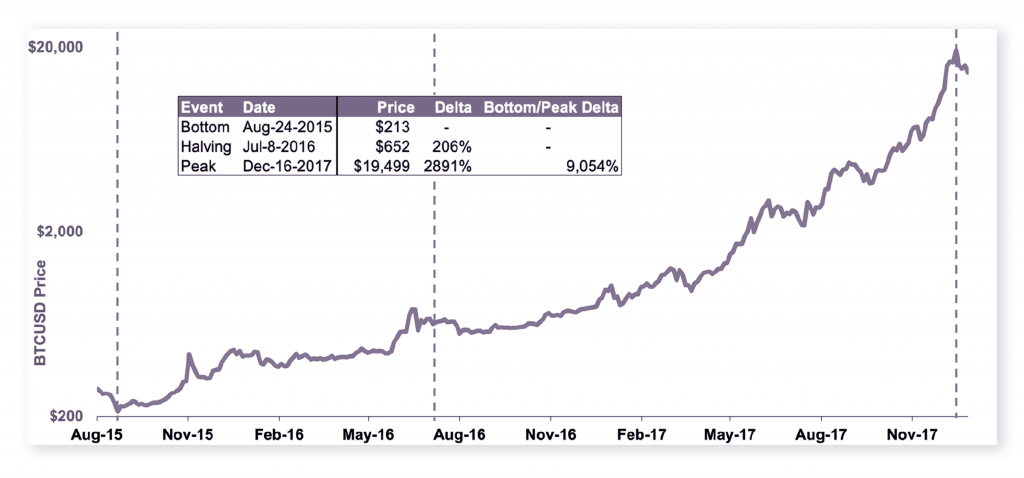This screenshot has height=478, width=1024.
Task: Click the Price column header
Action: point(396,106)
